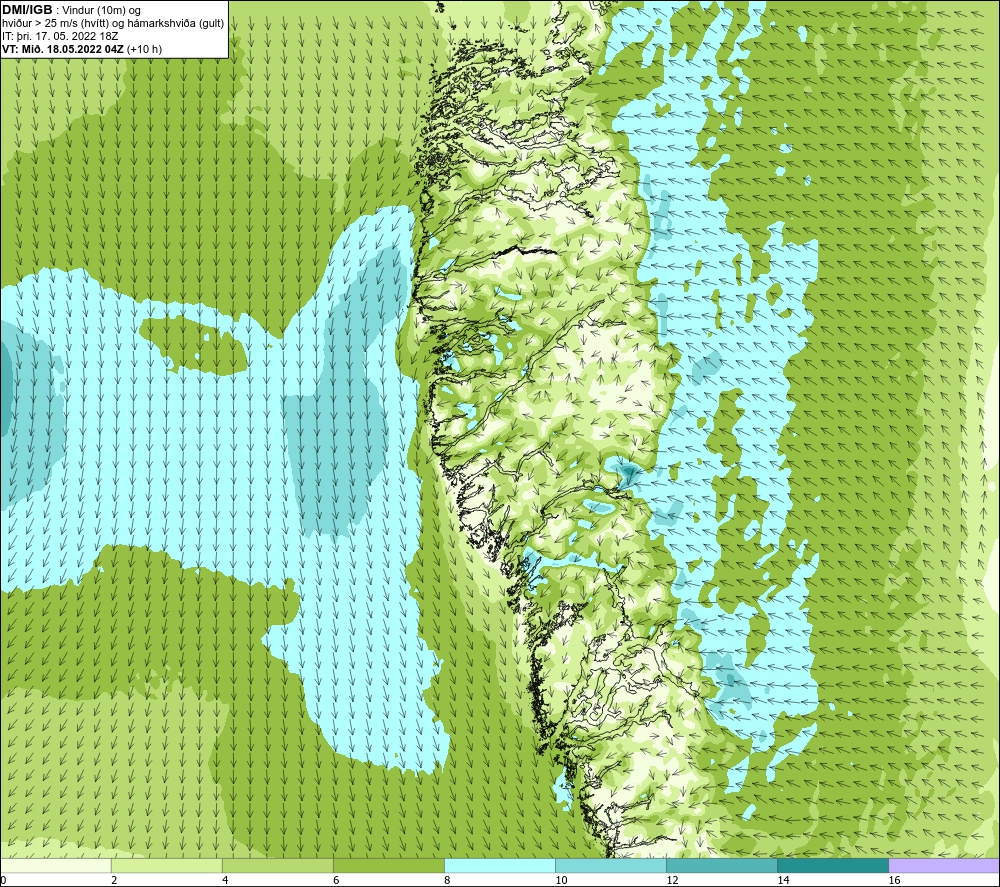The height and width of the screenshot is (887, 1000).
Task: Click the scale label '4'
Action: click(x=225, y=881)
